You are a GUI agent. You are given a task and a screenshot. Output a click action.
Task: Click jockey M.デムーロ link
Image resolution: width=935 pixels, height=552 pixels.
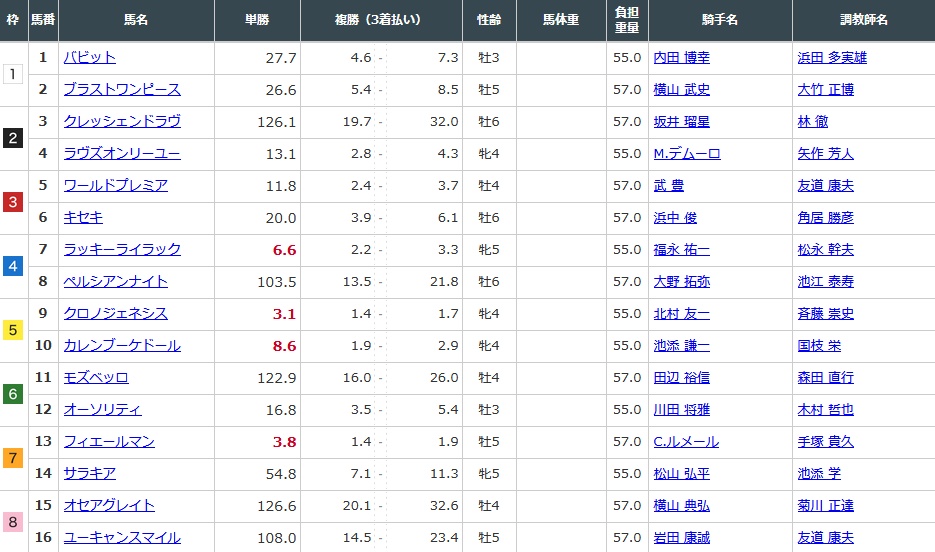(686, 154)
